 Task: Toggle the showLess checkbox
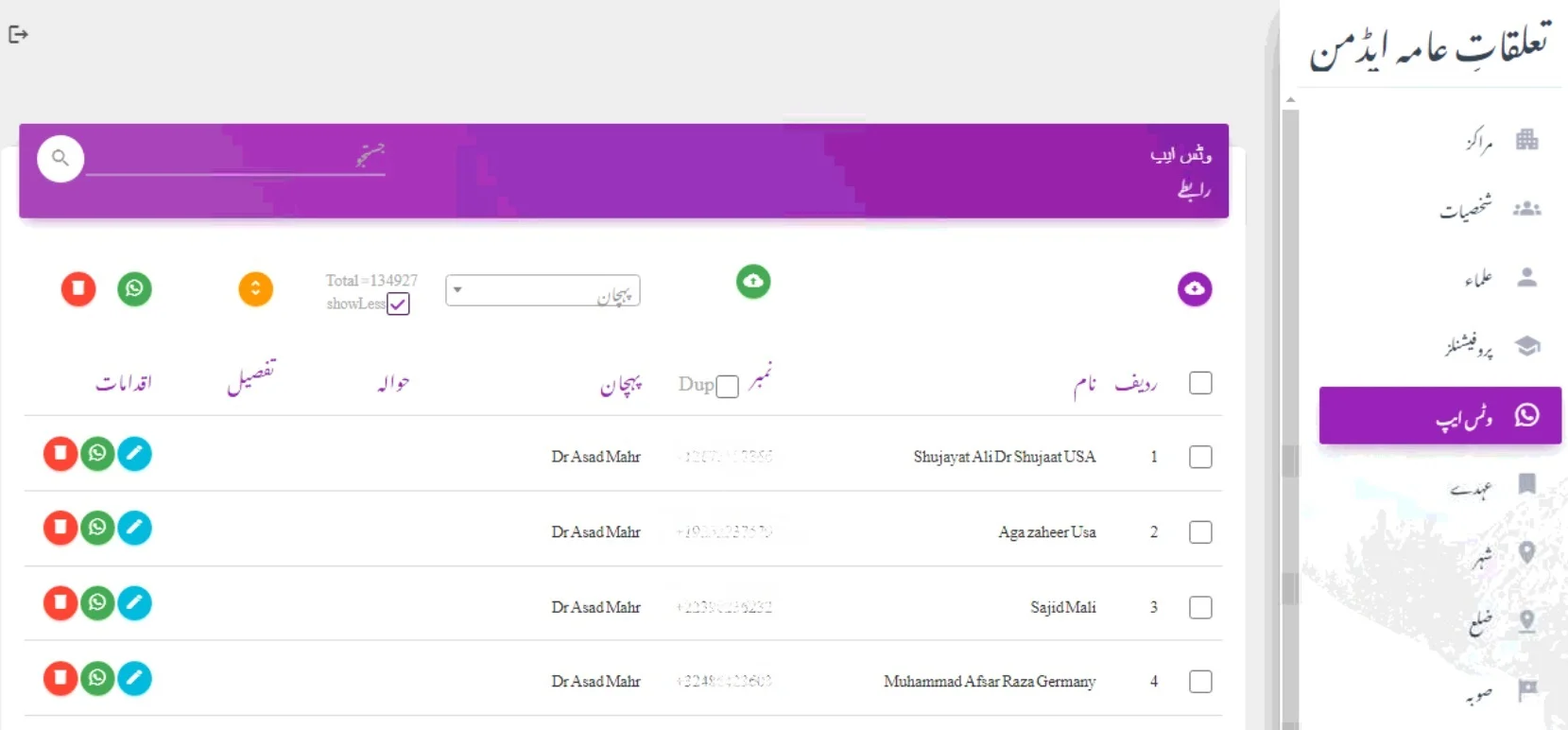click(398, 304)
